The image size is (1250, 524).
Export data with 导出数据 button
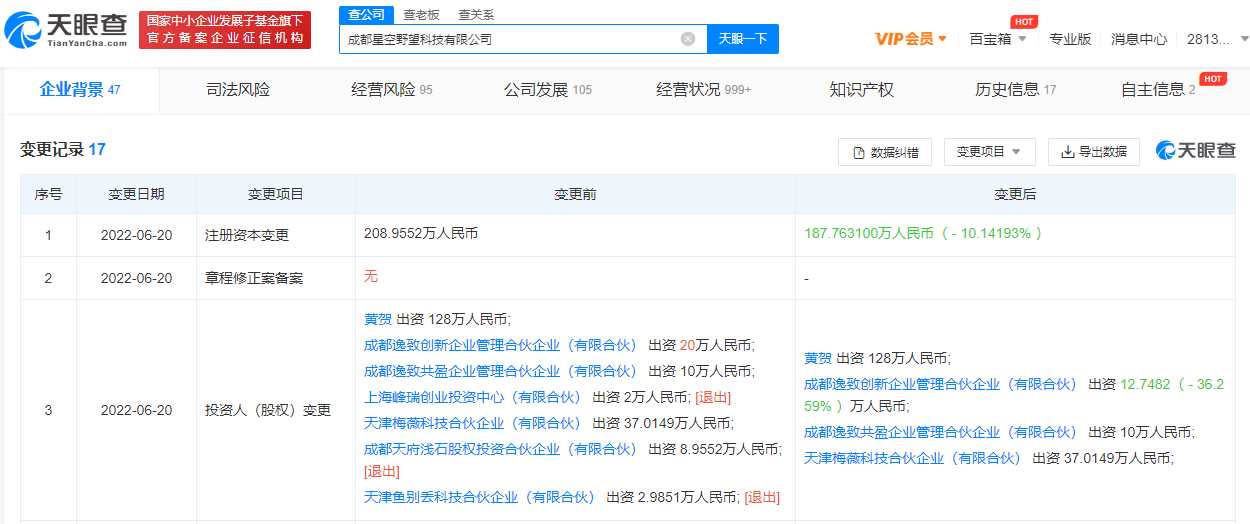coord(1093,152)
